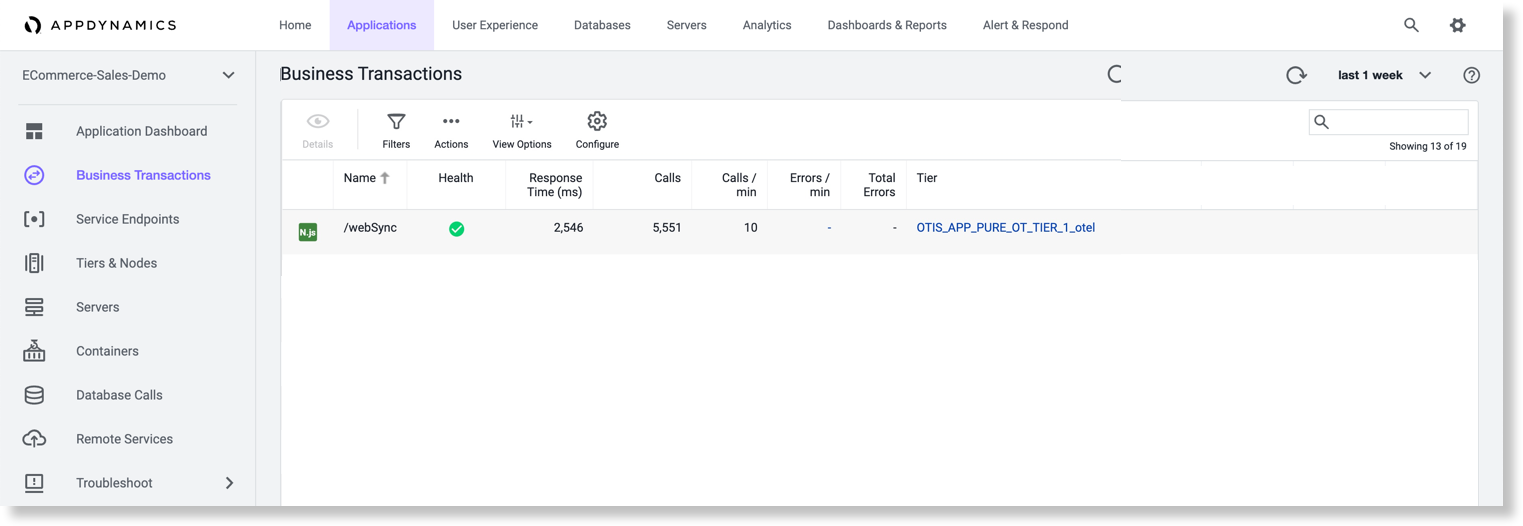Screen dimensions: 1523x526
Task: Open the last 1 week time range dropdown
Action: (1384, 75)
